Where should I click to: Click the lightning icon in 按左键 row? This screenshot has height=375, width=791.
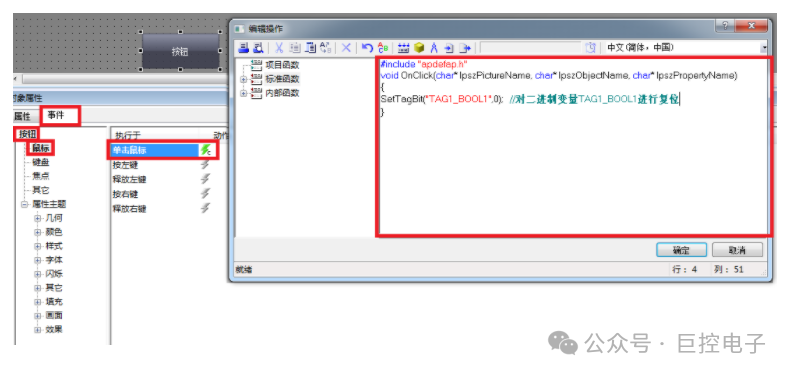(x=205, y=165)
